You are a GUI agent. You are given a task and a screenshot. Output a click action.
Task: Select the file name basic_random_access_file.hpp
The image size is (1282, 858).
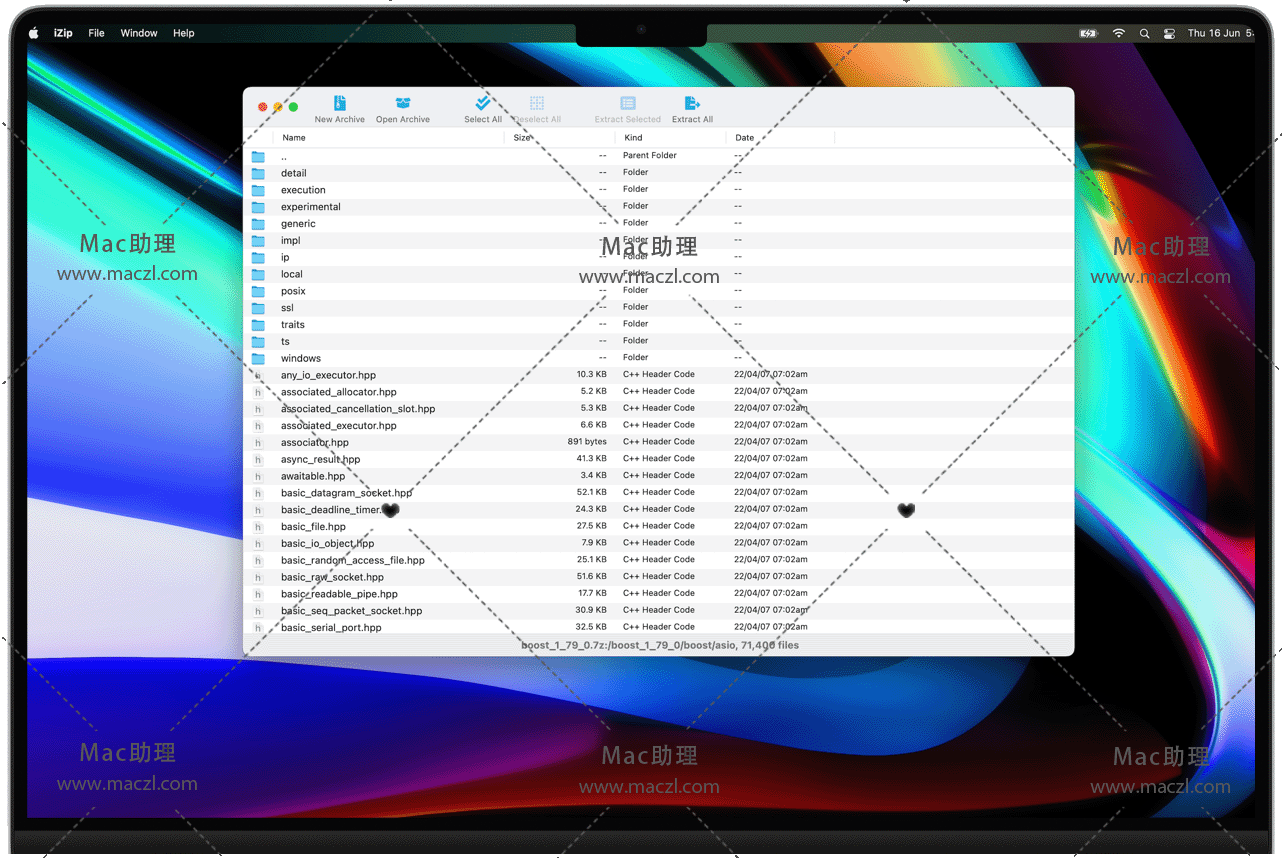coord(353,560)
